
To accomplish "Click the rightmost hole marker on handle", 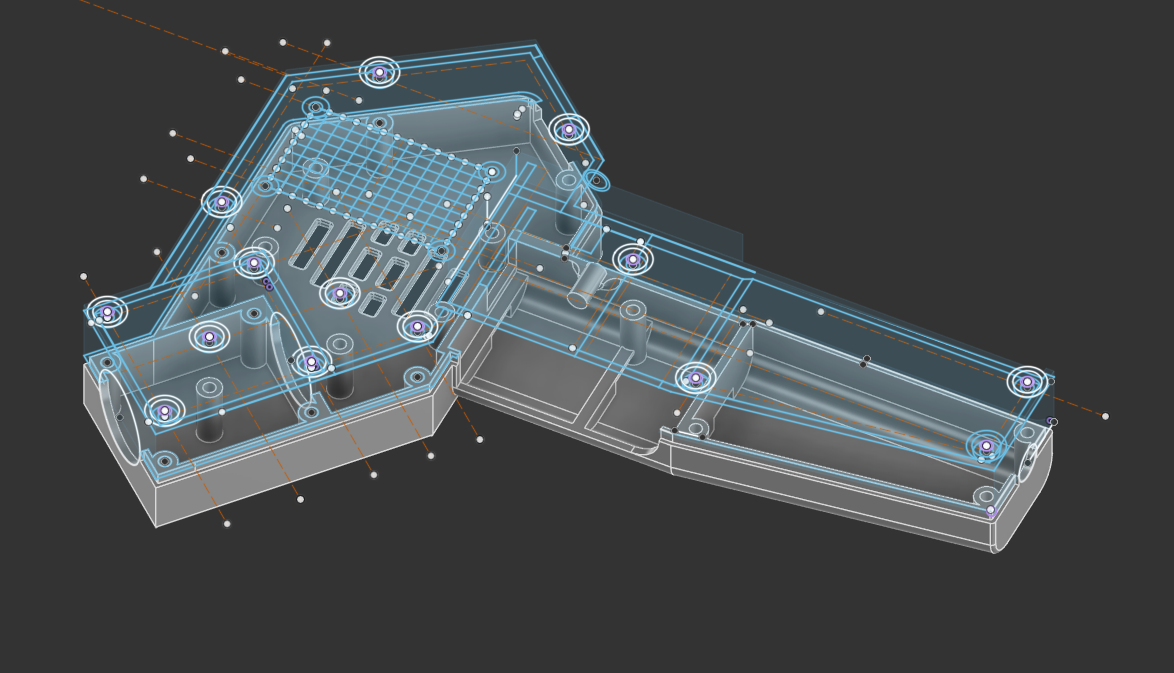I will click(1026, 382).
